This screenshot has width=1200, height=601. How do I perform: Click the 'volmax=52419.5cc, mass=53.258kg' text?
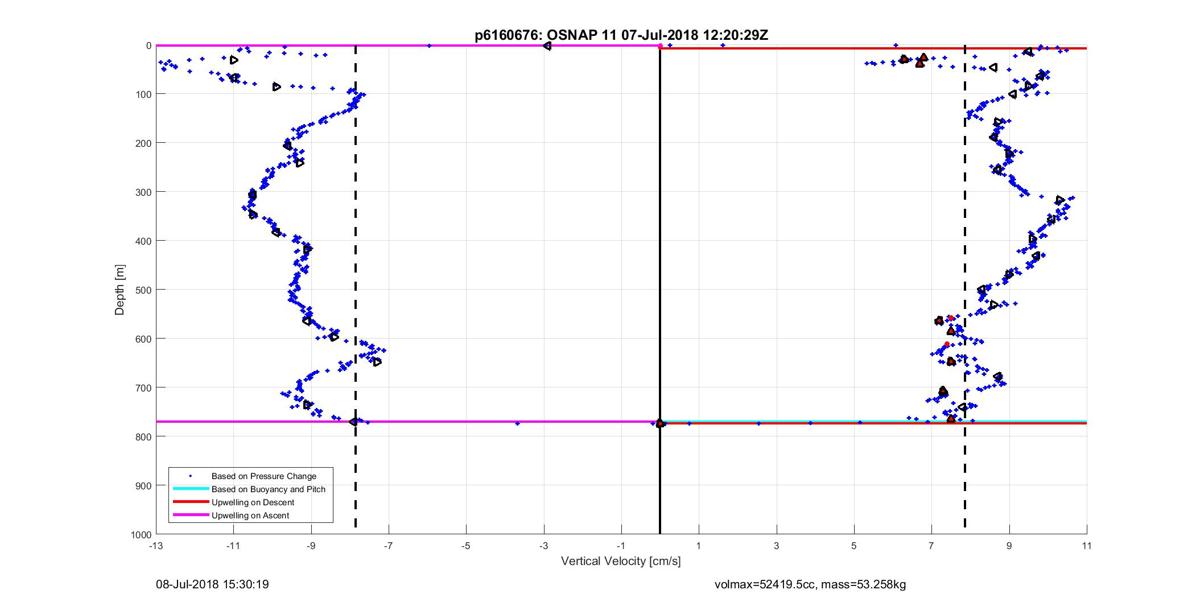pyautogui.click(x=810, y=584)
